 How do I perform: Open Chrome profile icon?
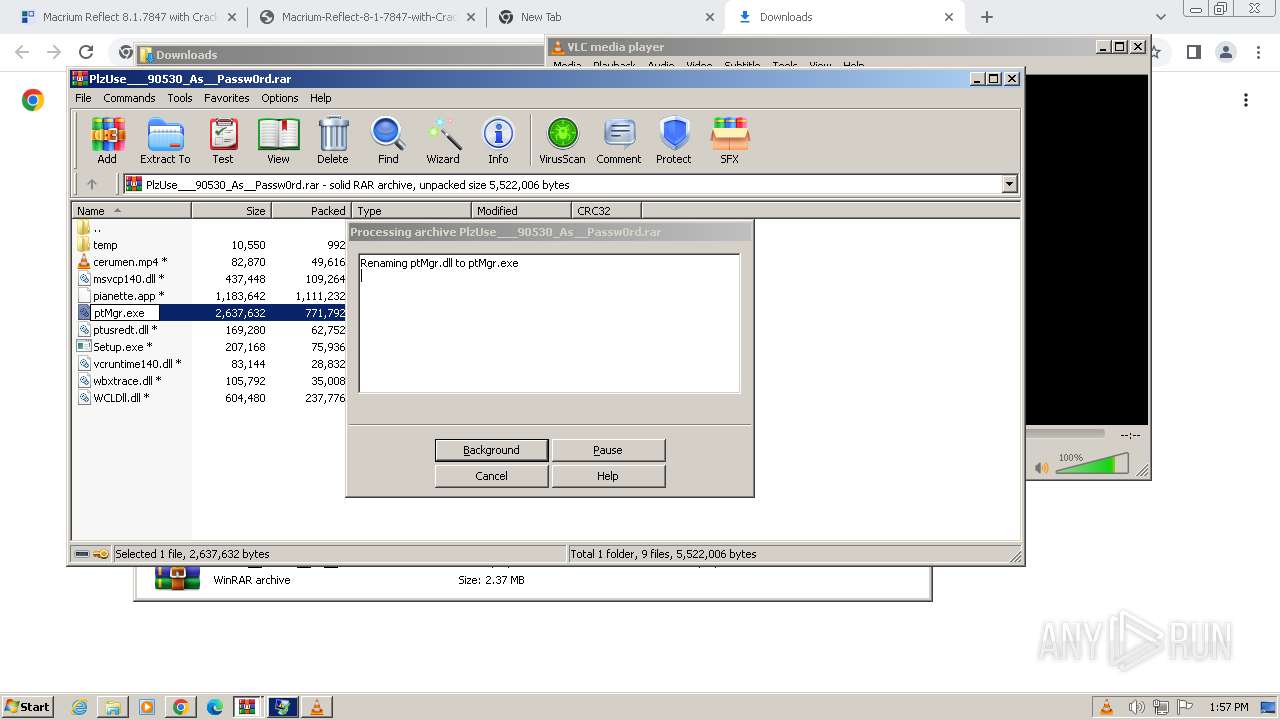click(x=1226, y=52)
